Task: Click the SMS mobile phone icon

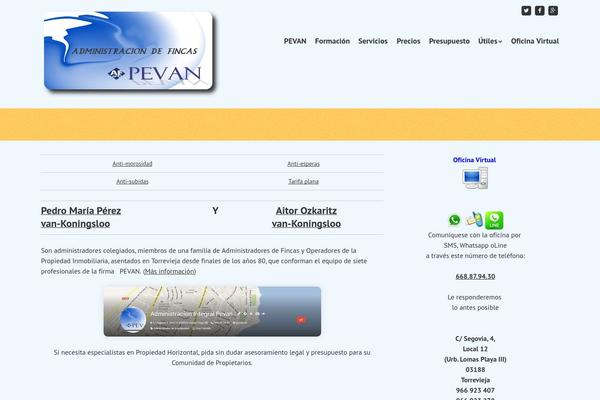Action: [474, 219]
